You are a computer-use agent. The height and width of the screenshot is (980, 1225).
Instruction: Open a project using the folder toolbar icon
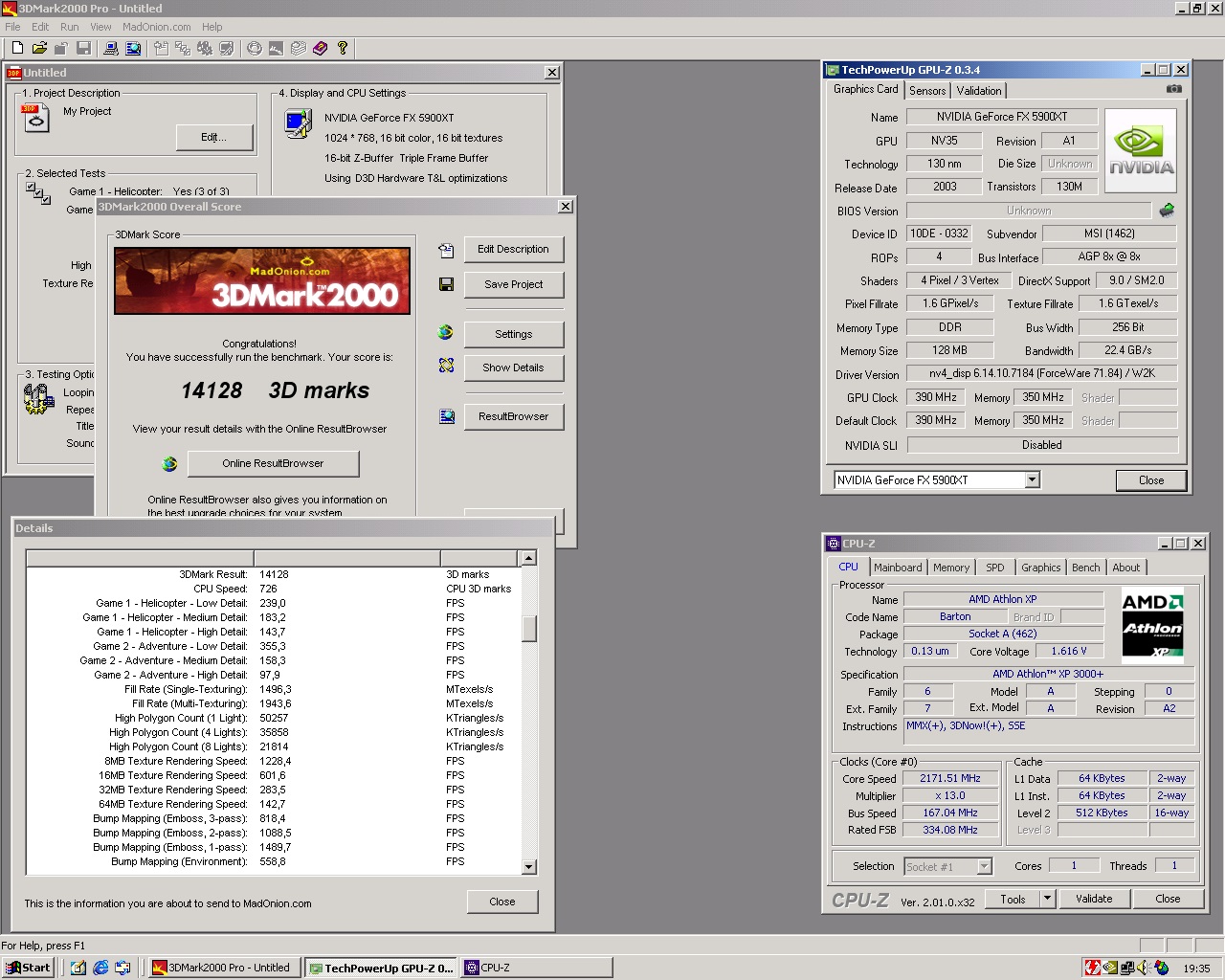tap(38, 49)
